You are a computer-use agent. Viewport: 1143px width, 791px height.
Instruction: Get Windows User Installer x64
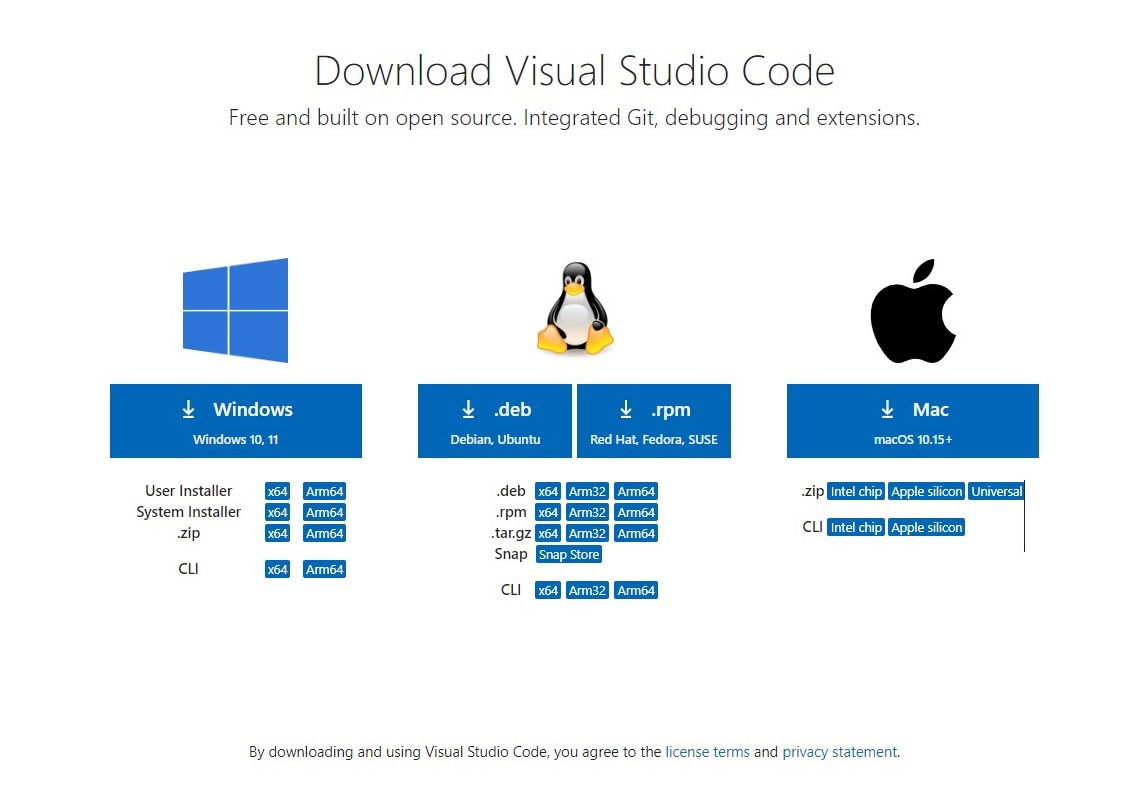tap(277, 491)
